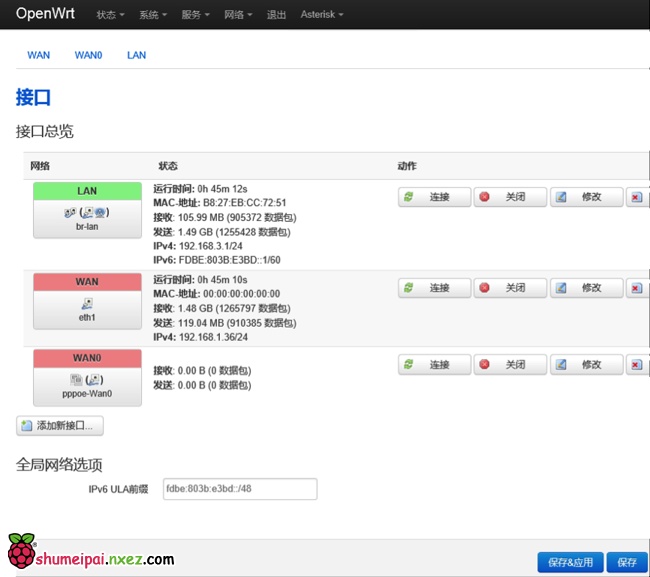Switch to the LAN tab

[136, 55]
